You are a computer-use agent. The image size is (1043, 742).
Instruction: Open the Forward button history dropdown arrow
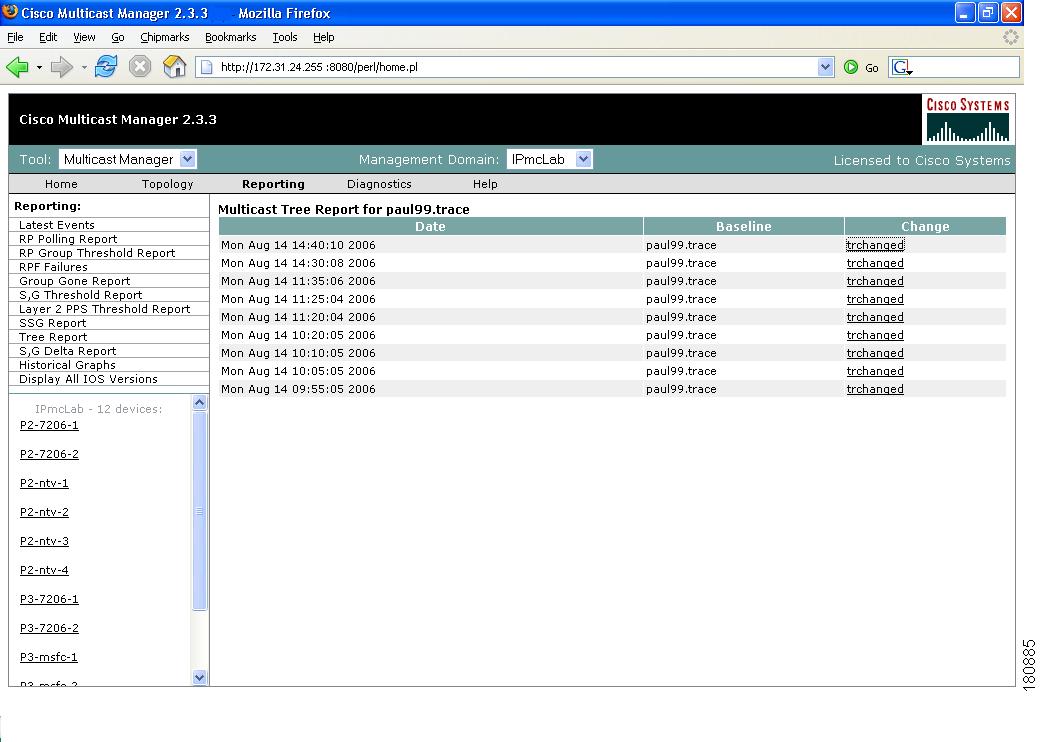(84, 67)
